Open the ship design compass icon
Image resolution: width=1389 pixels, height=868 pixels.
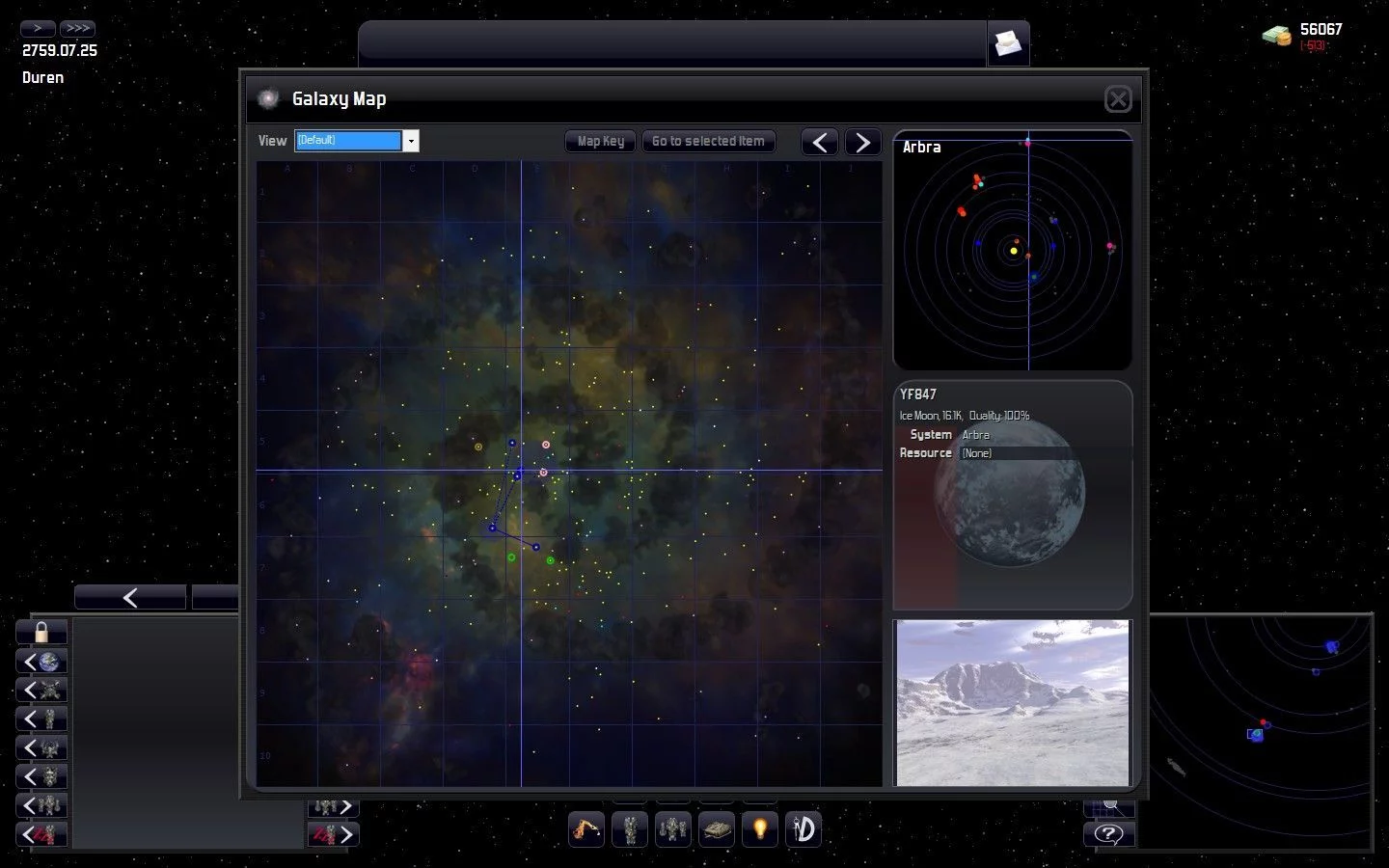[803, 828]
